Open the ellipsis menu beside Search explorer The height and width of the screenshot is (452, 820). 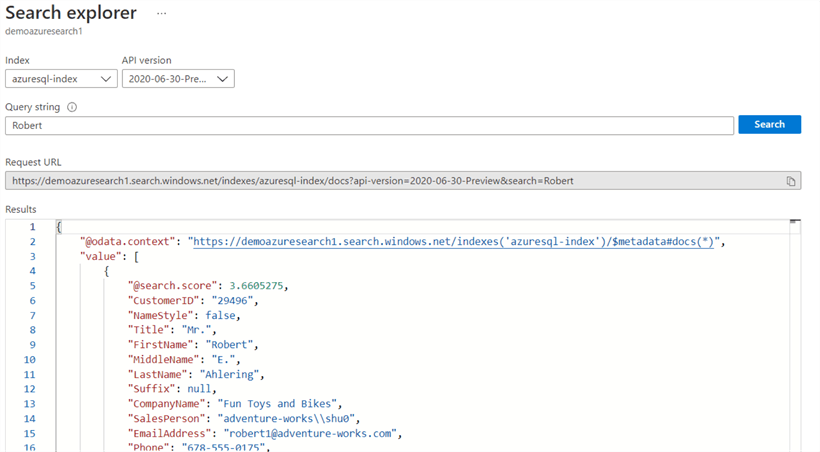pos(161,14)
